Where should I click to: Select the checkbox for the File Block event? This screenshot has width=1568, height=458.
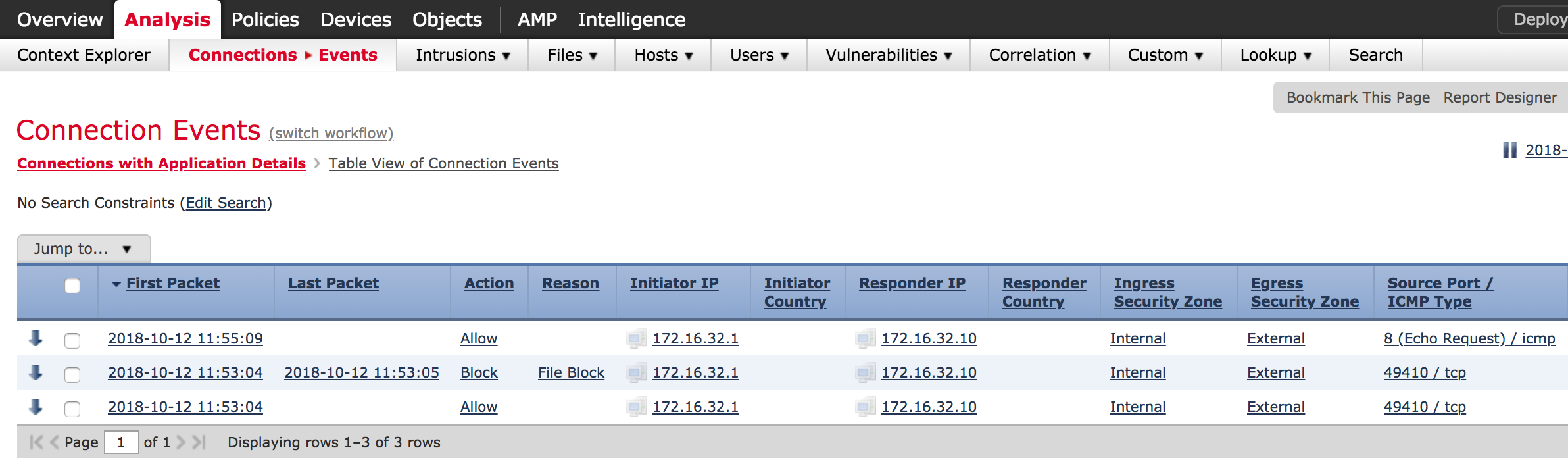coord(71,375)
